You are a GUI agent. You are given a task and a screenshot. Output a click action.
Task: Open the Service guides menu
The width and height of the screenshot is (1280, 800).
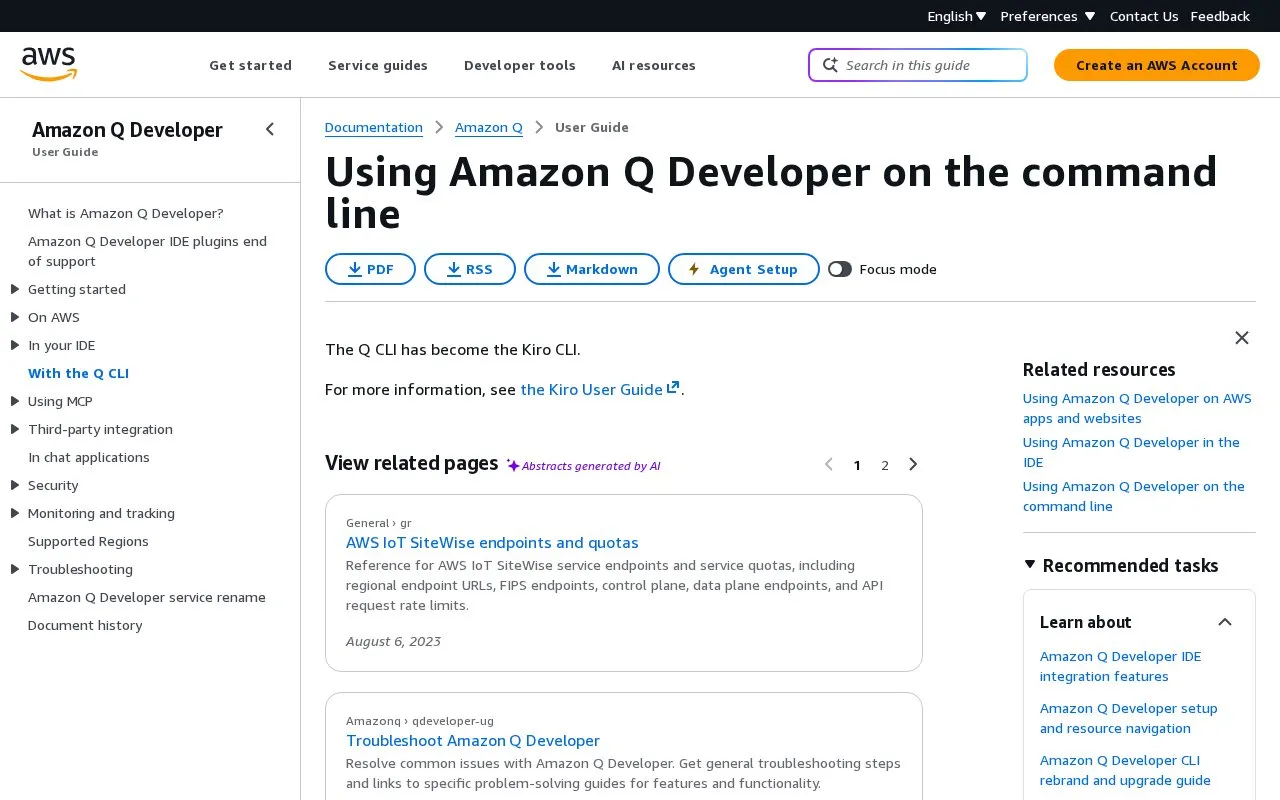(x=378, y=65)
